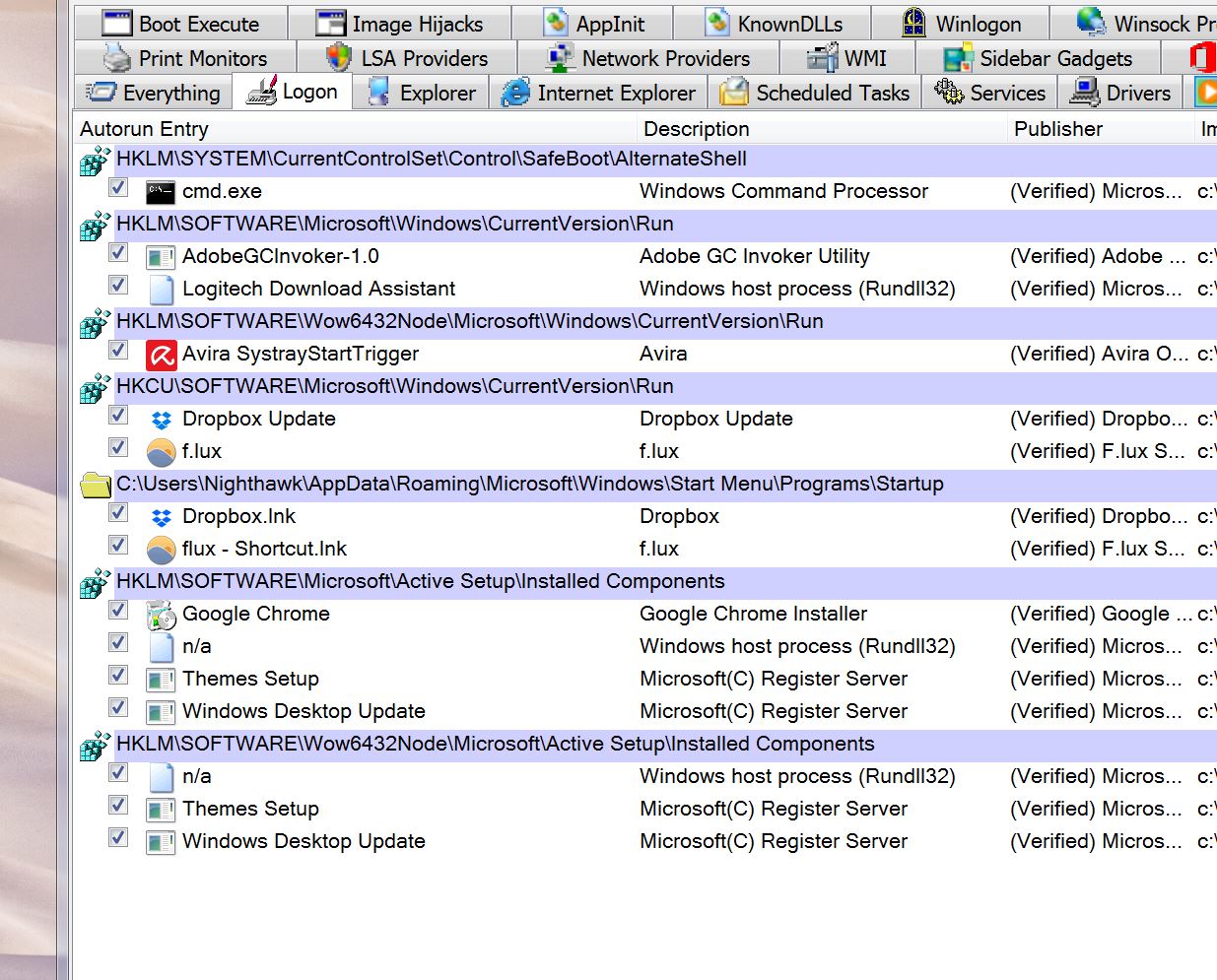Open the Winlogon tab
The image size is (1217, 980).
click(x=961, y=23)
